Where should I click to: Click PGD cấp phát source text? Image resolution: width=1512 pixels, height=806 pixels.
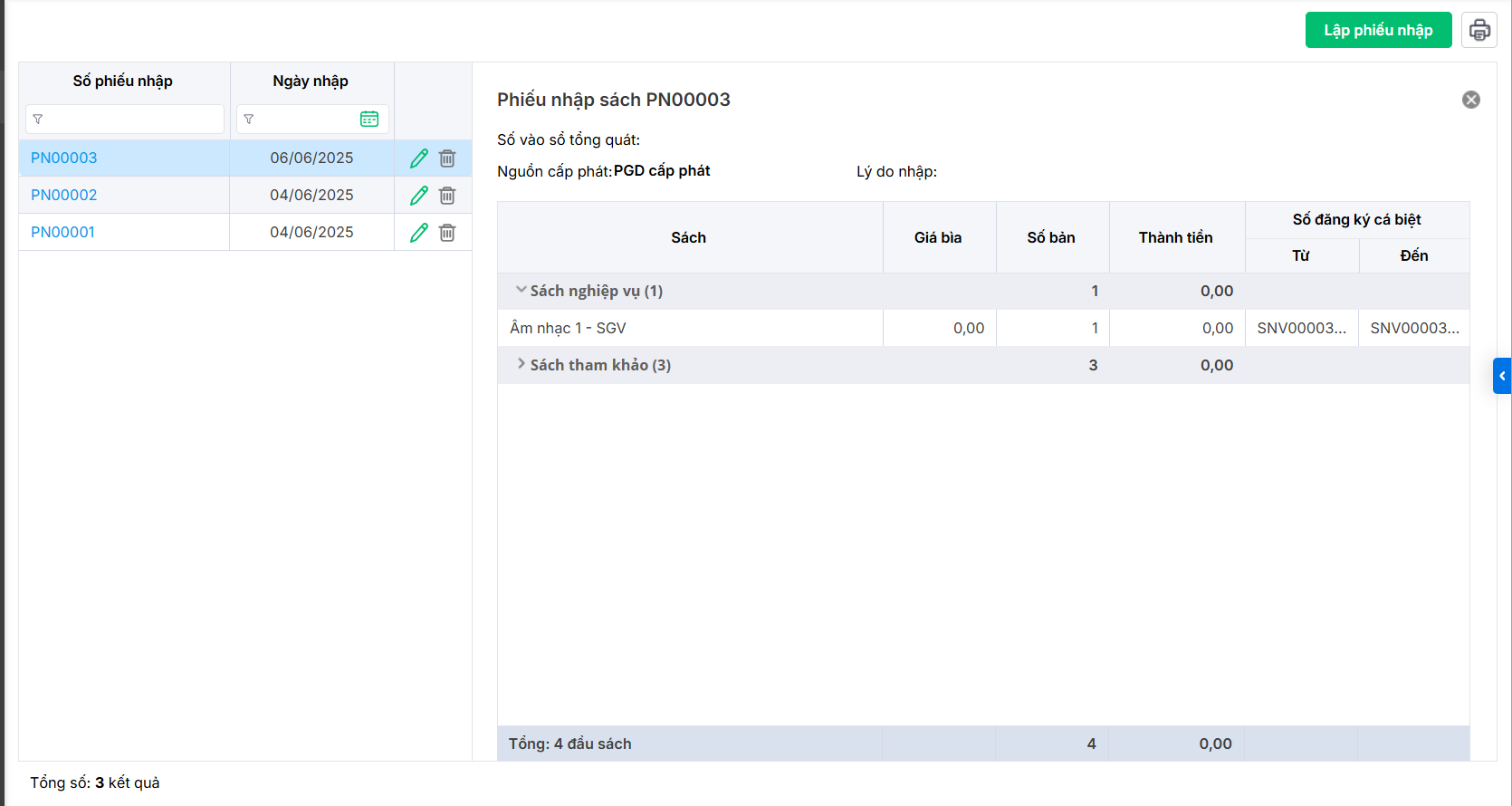[662, 170]
